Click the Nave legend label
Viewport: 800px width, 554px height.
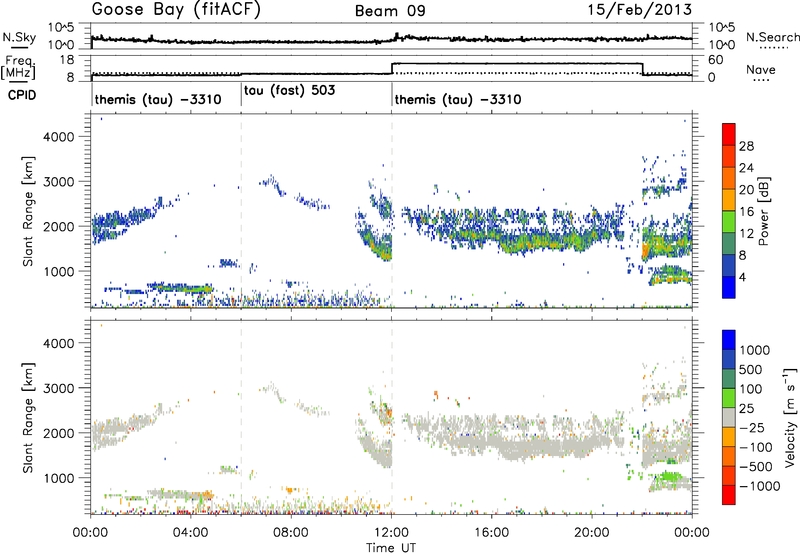click(x=761, y=69)
